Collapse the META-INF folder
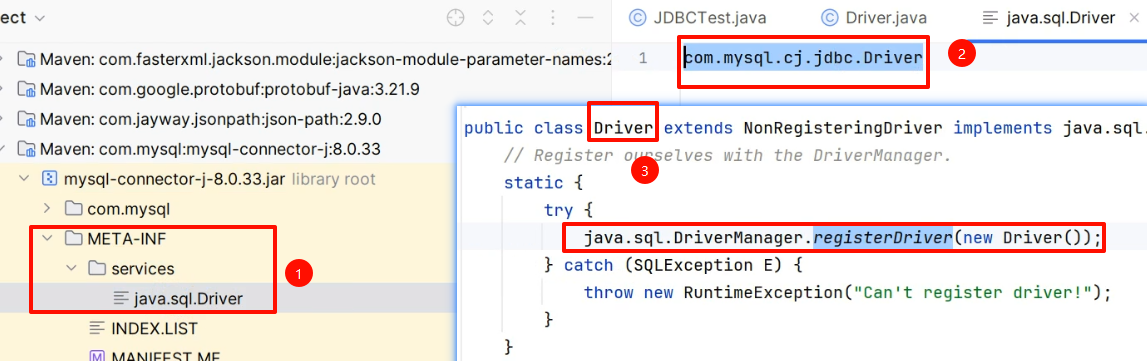This screenshot has height=361, width=1147. (48, 239)
